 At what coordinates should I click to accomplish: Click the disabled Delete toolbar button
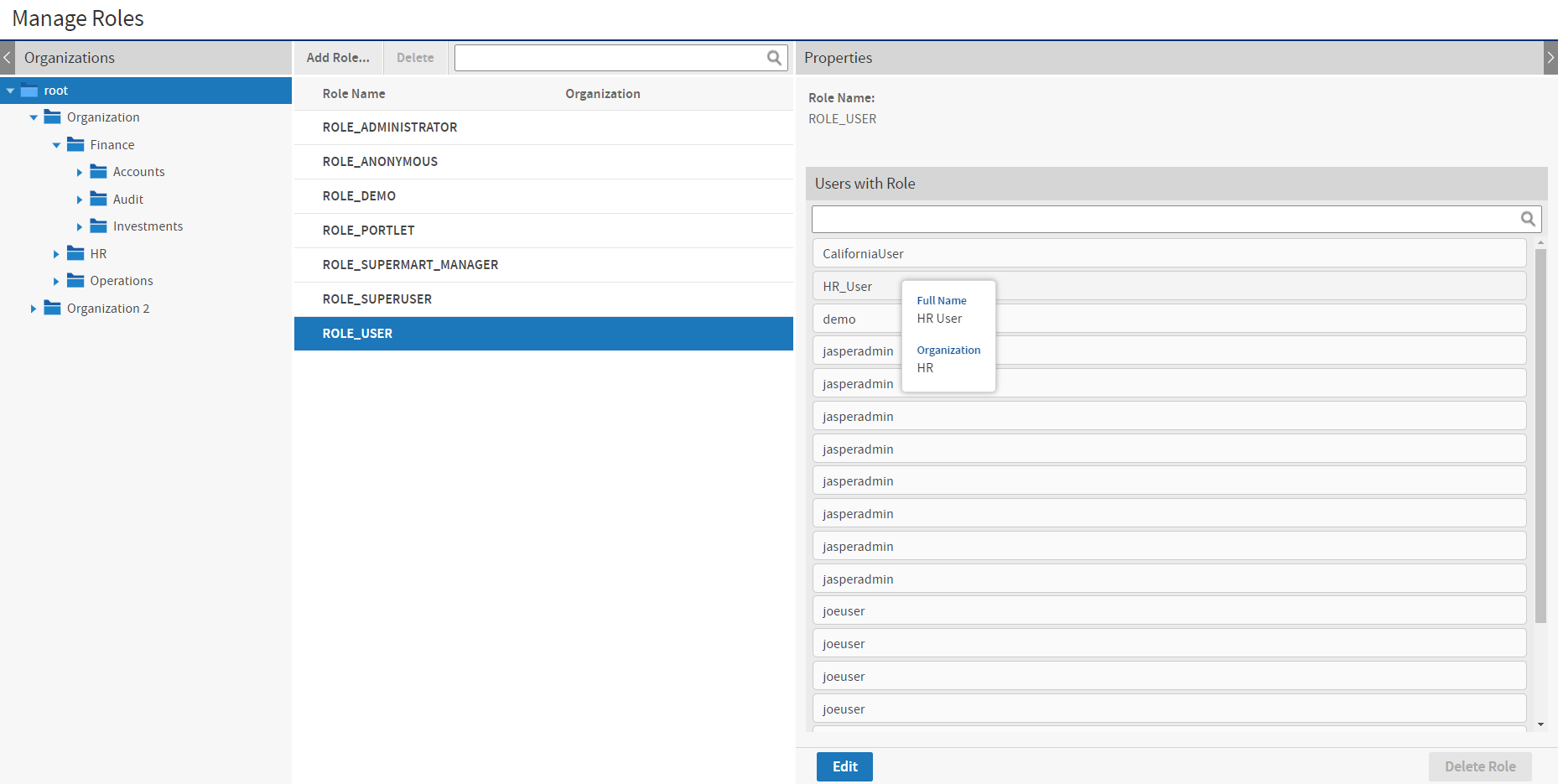tap(415, 58)
